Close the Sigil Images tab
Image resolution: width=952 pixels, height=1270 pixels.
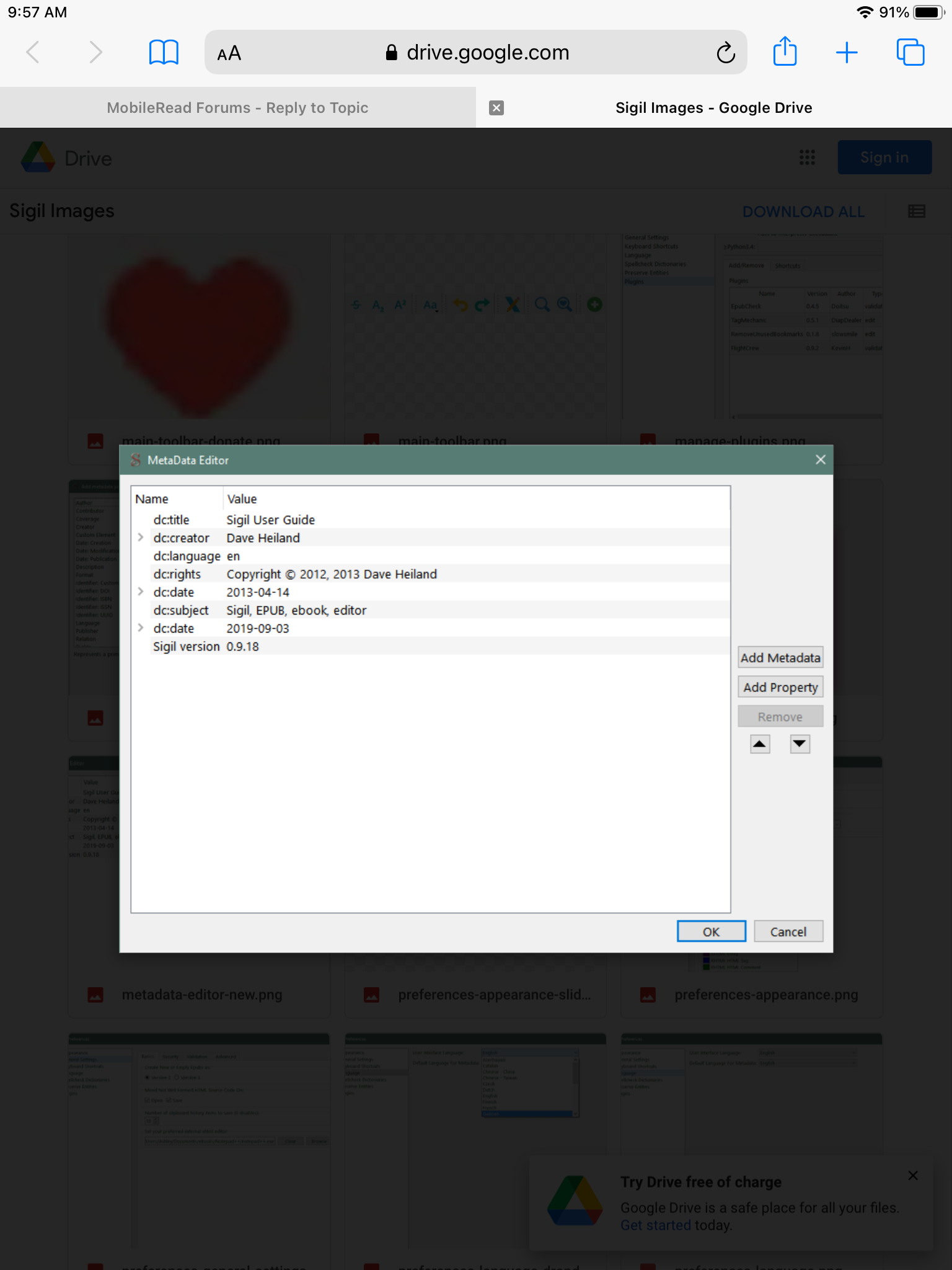(x=496, y=108)
